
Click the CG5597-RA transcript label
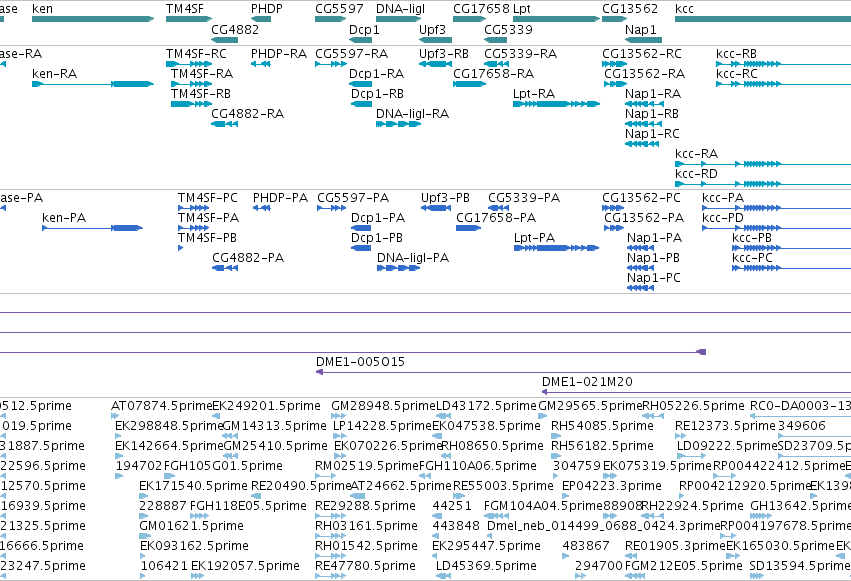(x=352, y=54)
